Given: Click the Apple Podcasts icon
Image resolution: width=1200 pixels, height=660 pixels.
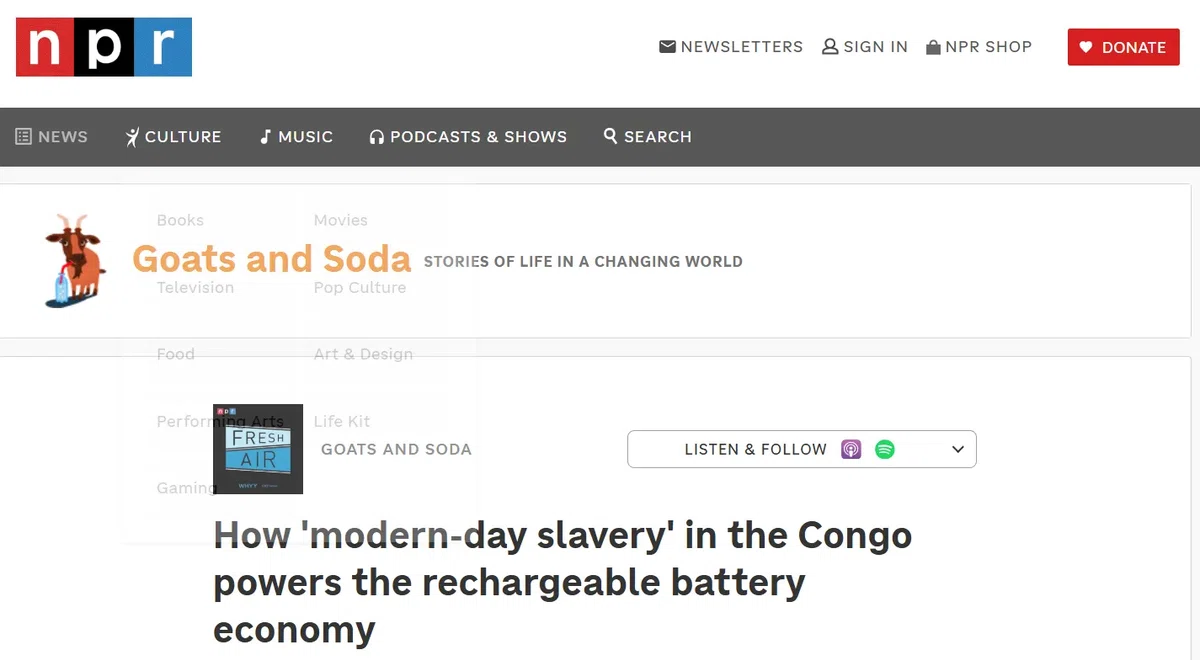Looking at the screenshot, I should pyautogui.click(x=851, y=449).
